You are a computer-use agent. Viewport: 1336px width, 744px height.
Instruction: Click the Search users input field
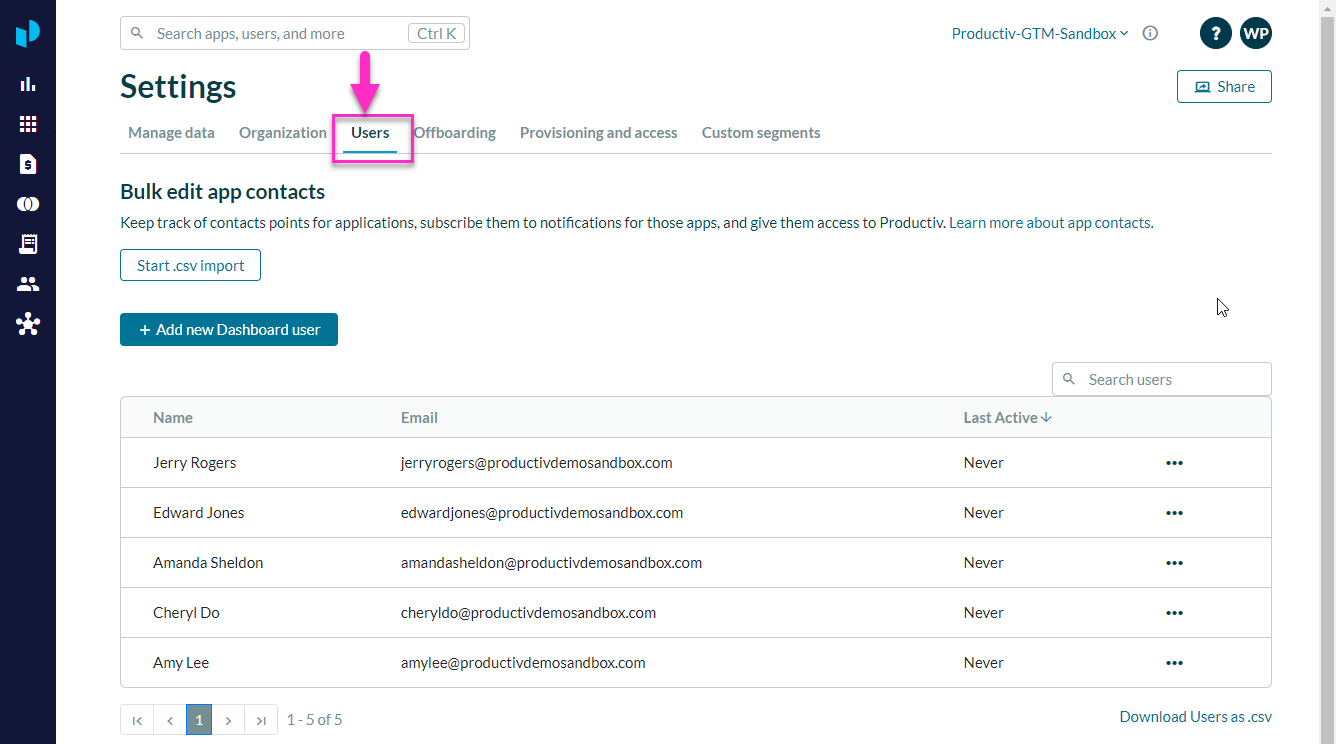click(1172, 380)
